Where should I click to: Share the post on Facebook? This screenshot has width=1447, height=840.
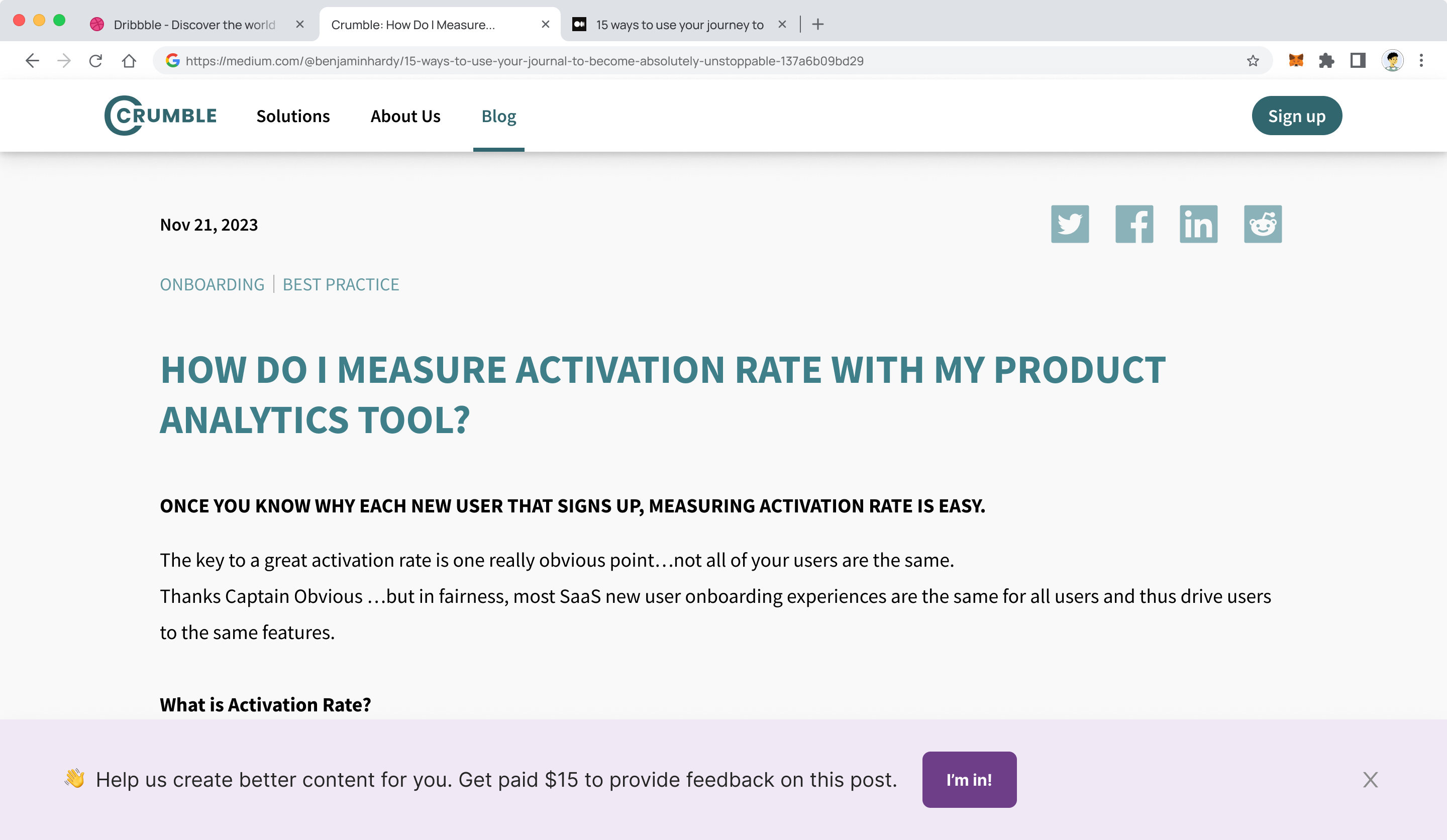1134,224
